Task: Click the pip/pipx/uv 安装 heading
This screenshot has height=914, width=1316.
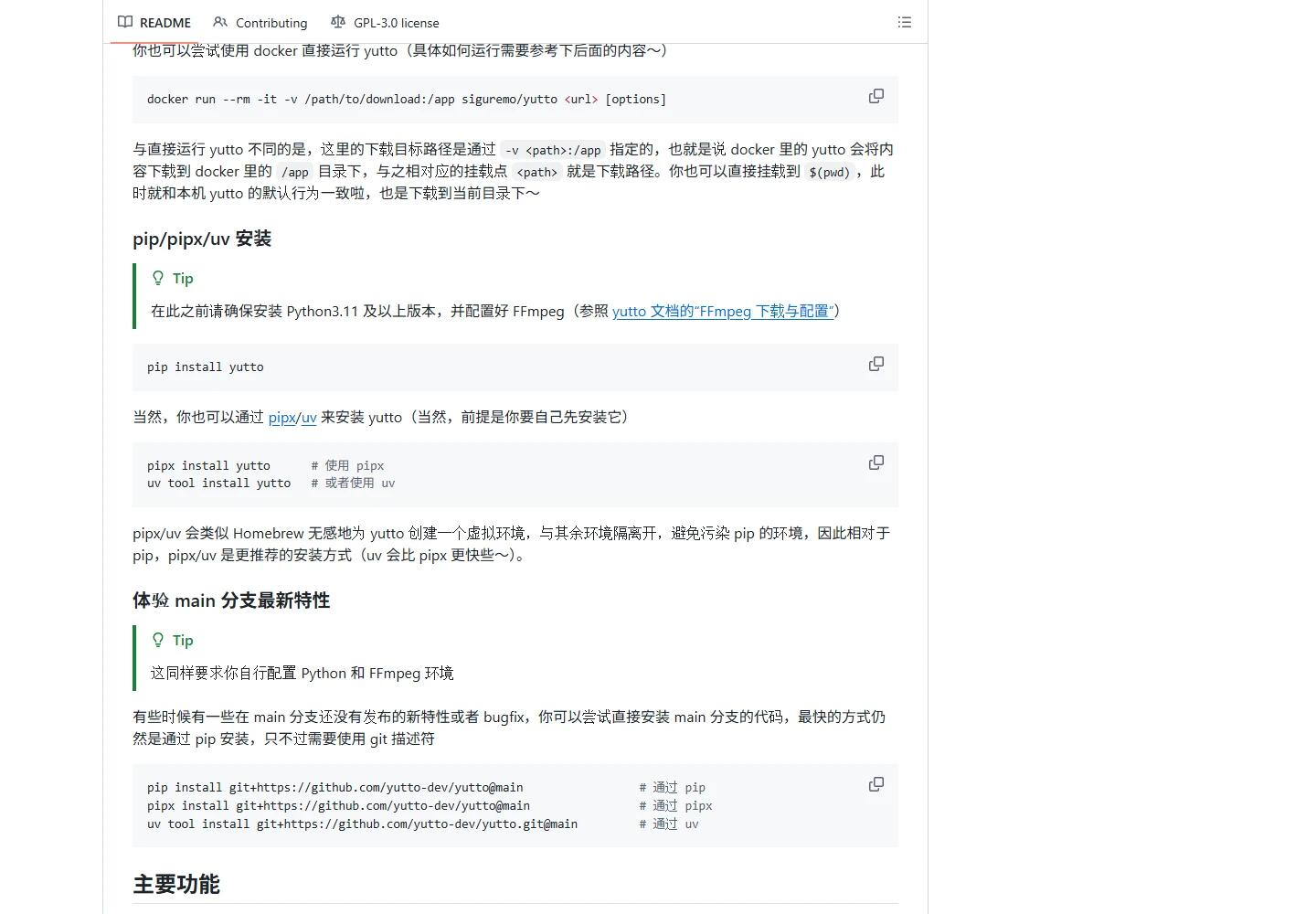Action: [x=202, y=239]
